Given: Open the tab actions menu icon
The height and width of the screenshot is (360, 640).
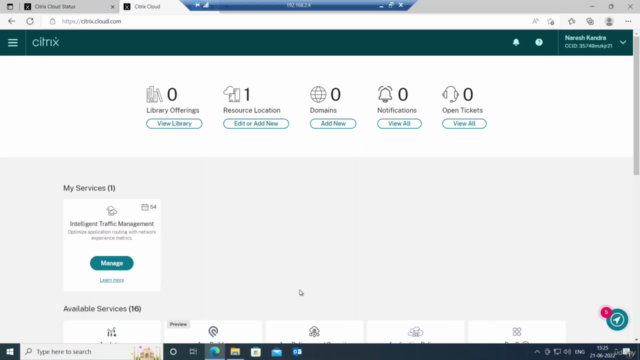Looking at the screenshot, I should pos(10,7).
